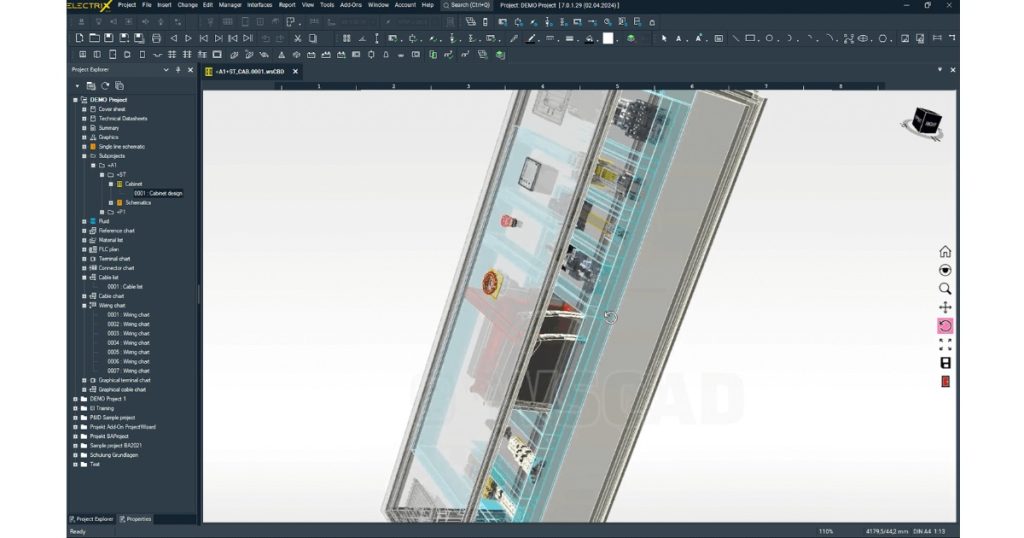This screenshot has height=538, width=1024.
Task: Select 0003 : Wiring chart item
Action: pyautogui.click(x=129, y=334)
